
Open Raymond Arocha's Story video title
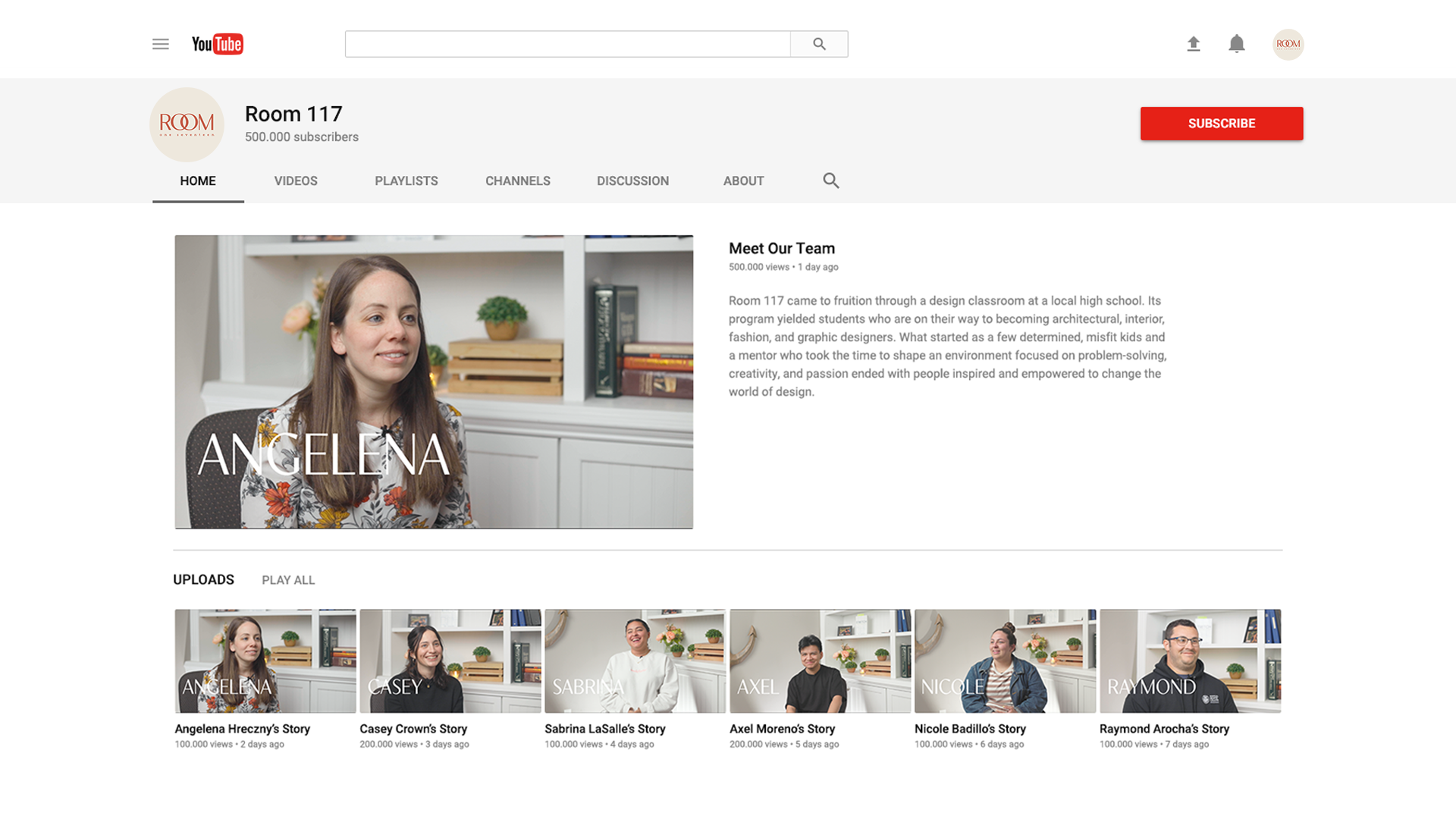point(1164,729)
